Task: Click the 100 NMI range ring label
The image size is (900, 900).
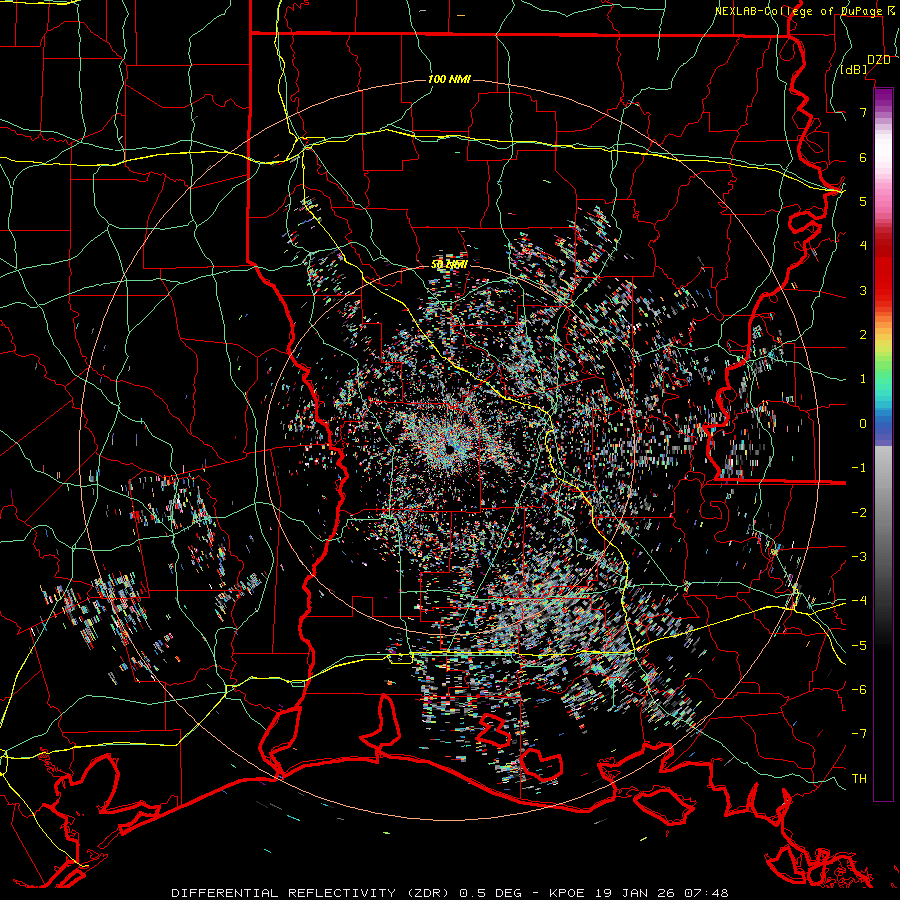Action: pos(449,79)
